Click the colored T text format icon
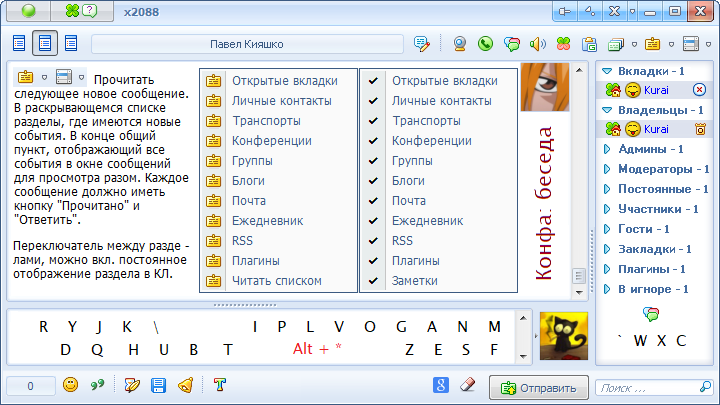This screenshot has width=720, height=405. click(220, 385)
